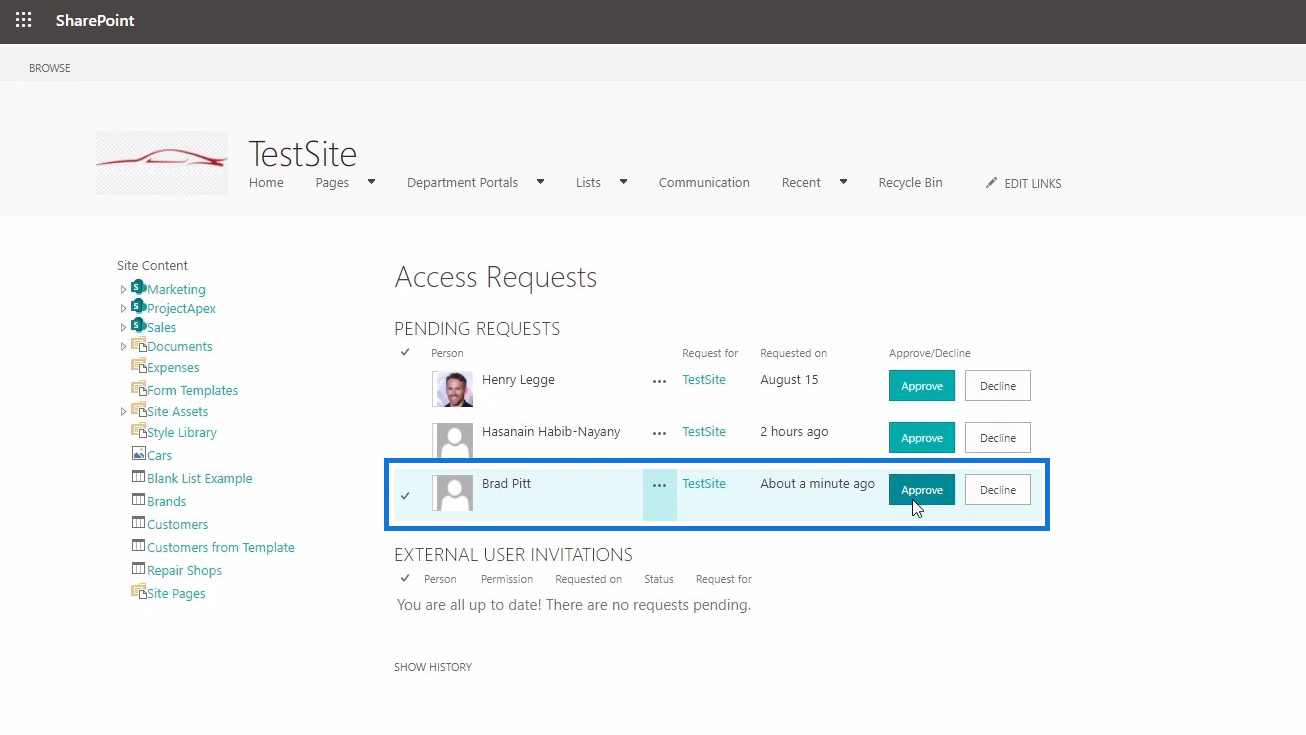The image size is (1306, 735).
Task: Toggle select-all checkmark in External User Invitations
Action: click(x=405, y=578)
